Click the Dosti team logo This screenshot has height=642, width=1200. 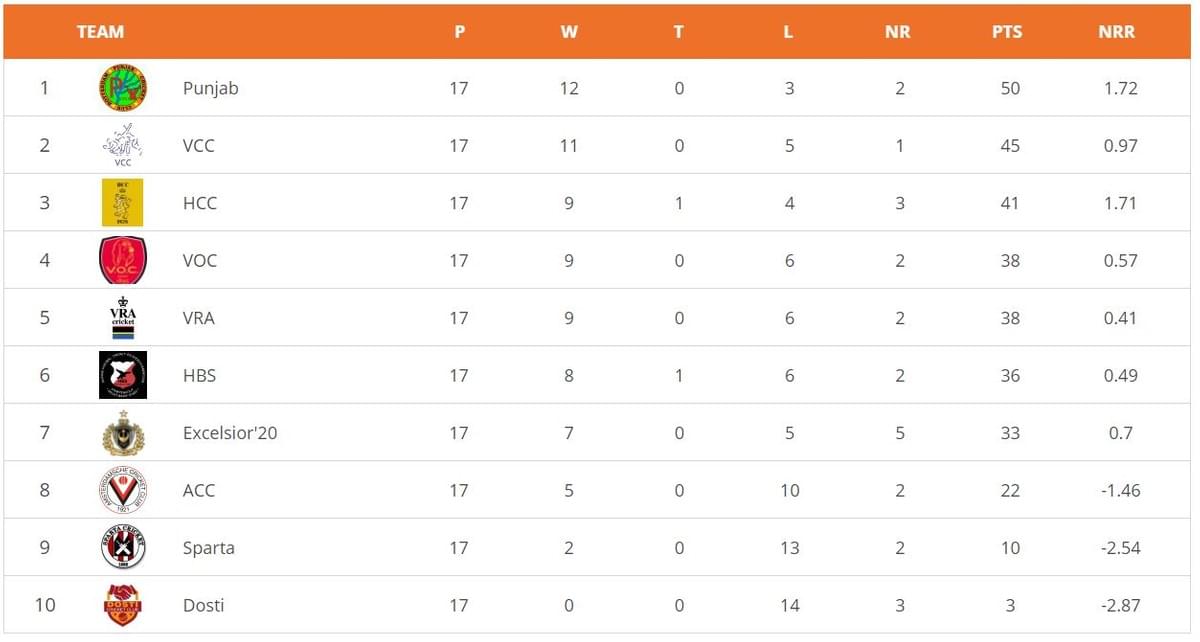pos(123,605)
